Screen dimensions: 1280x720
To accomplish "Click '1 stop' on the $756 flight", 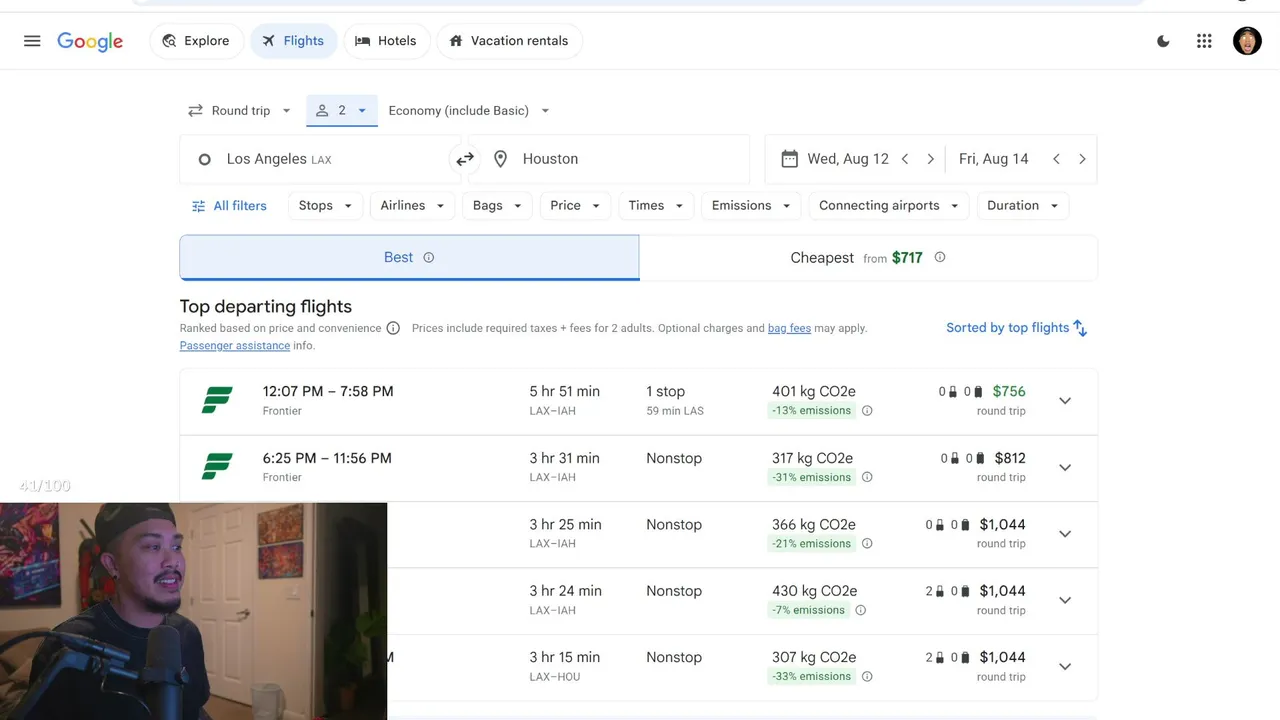I will pos(666,392).
